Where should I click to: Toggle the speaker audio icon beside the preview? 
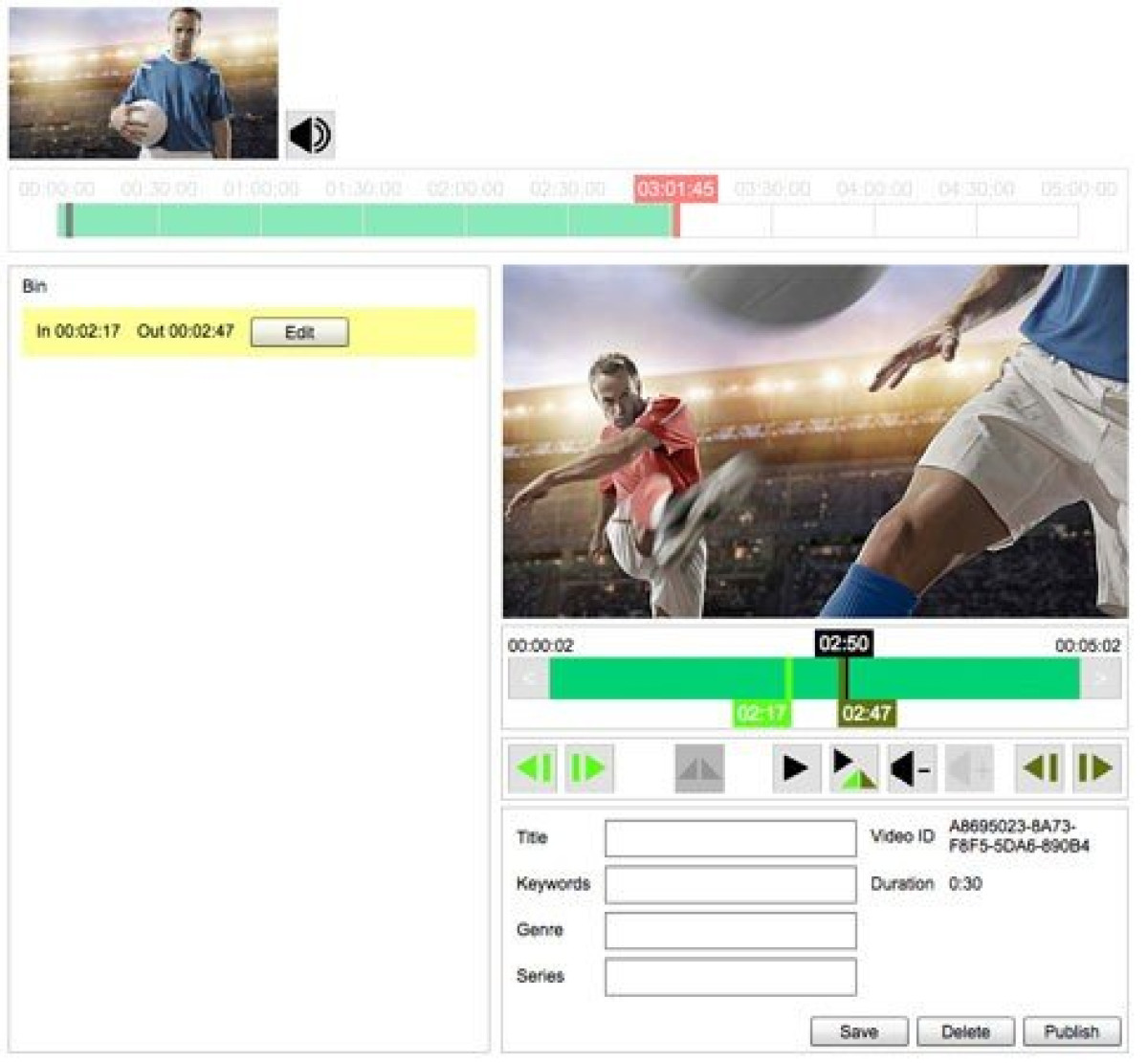(x=310, y=134)
